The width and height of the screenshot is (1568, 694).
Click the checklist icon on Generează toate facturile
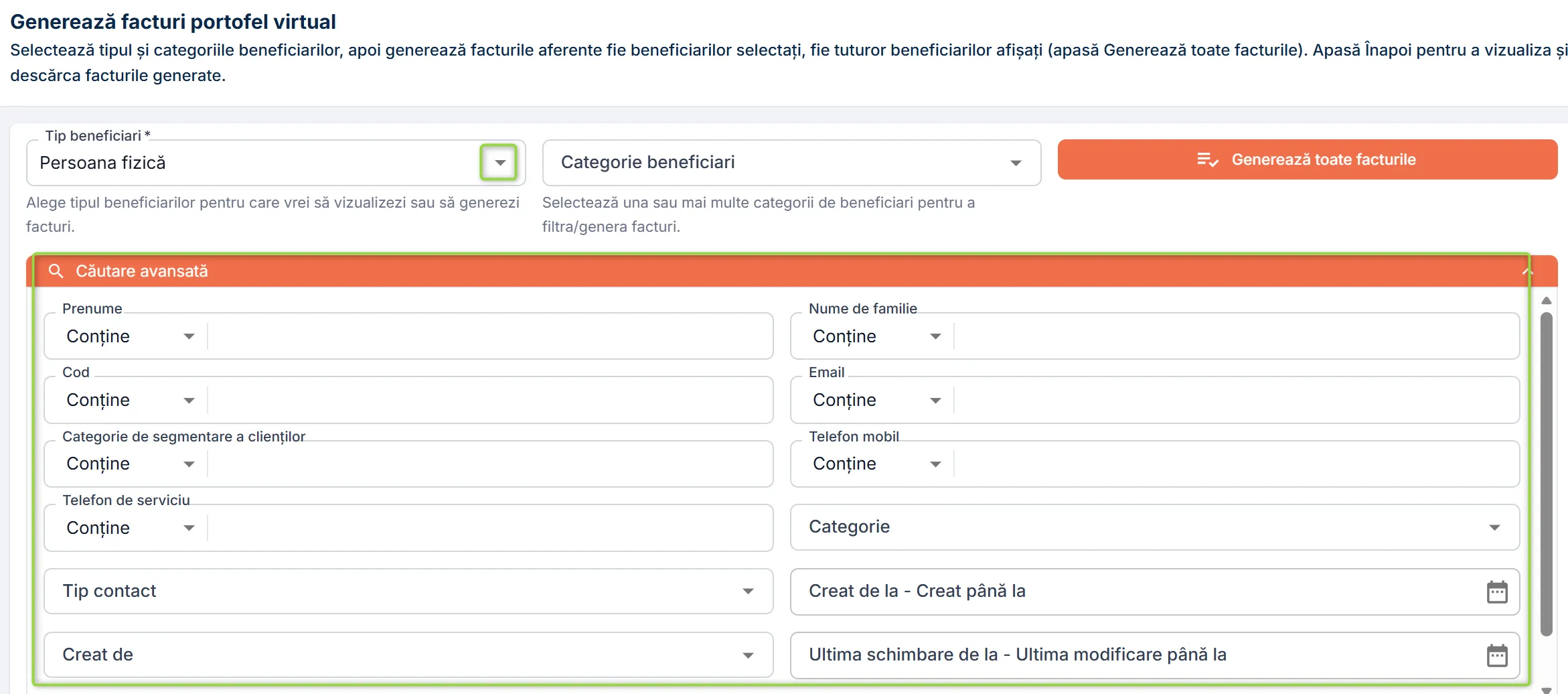coord(1208,159)
